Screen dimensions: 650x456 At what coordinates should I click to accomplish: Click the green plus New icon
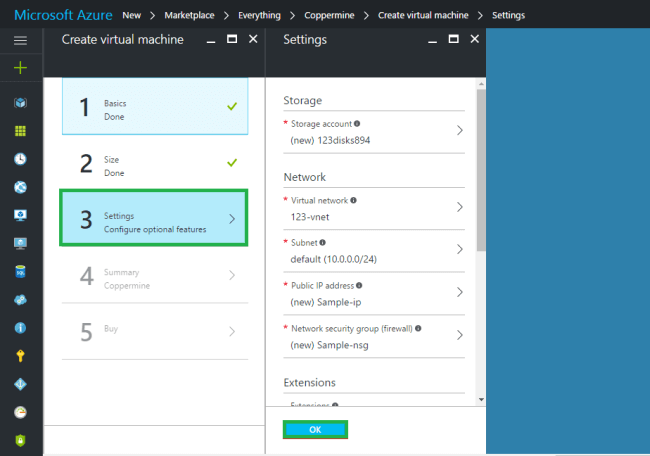pos(20,68)
